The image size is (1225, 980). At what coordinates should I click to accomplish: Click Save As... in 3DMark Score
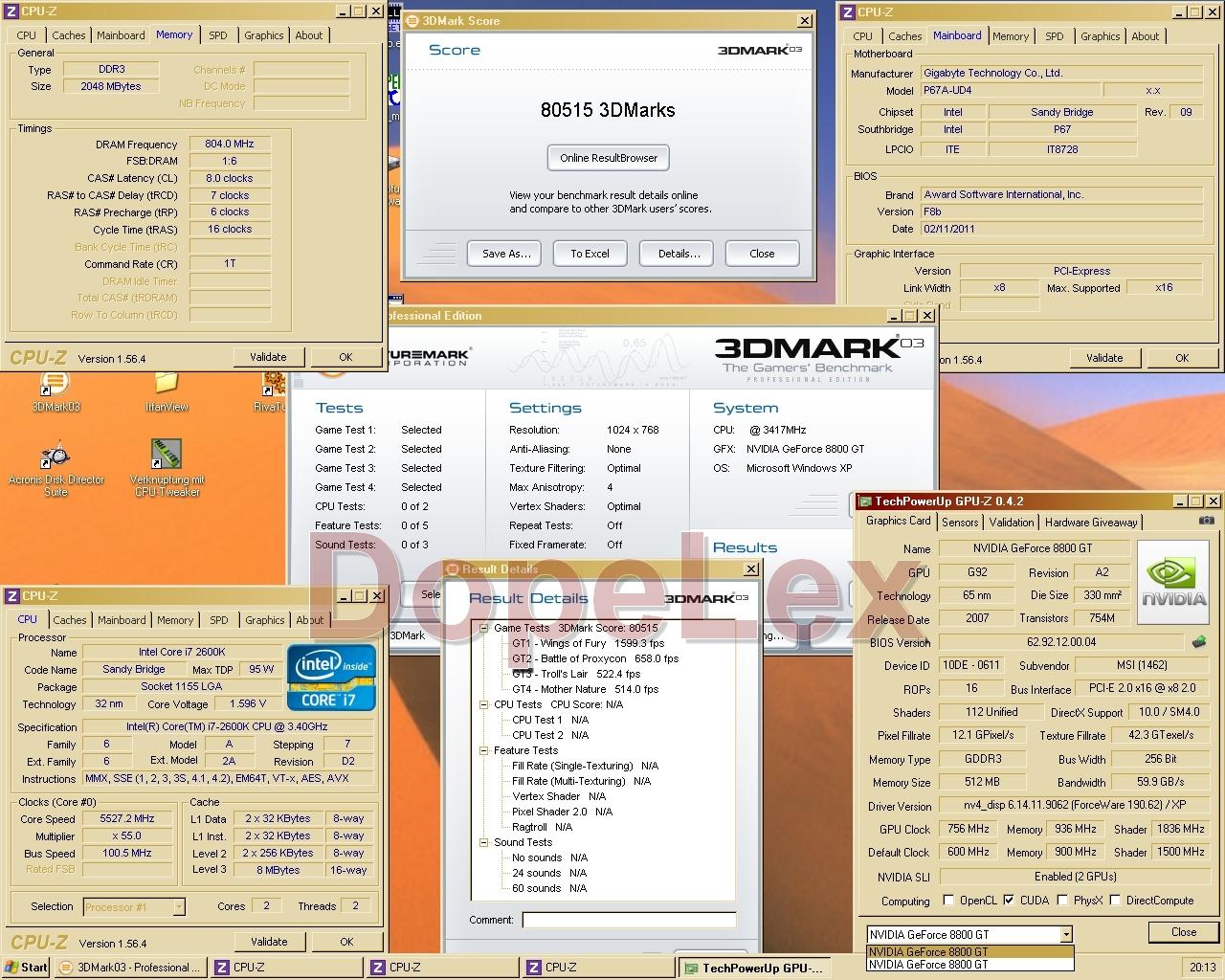pos(506,254)
